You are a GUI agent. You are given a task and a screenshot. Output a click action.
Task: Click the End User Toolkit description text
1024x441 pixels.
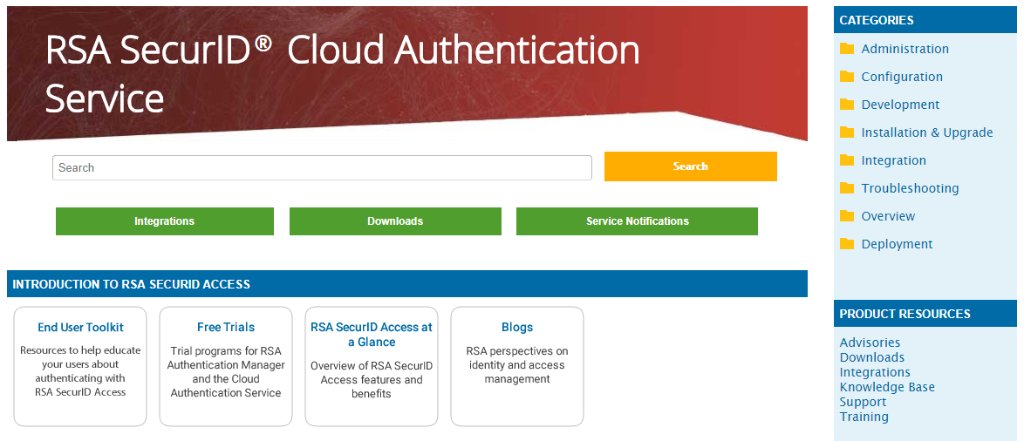[80, 371]
